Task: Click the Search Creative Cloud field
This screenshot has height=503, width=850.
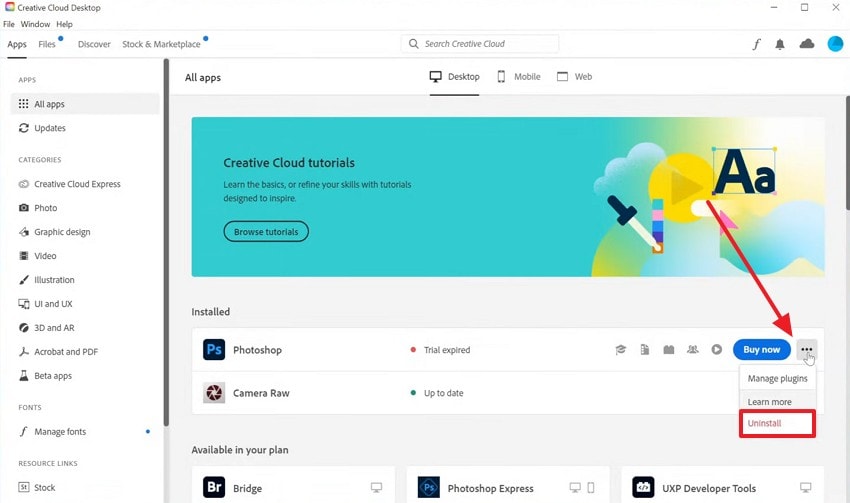Action: (x=480, y=43)
